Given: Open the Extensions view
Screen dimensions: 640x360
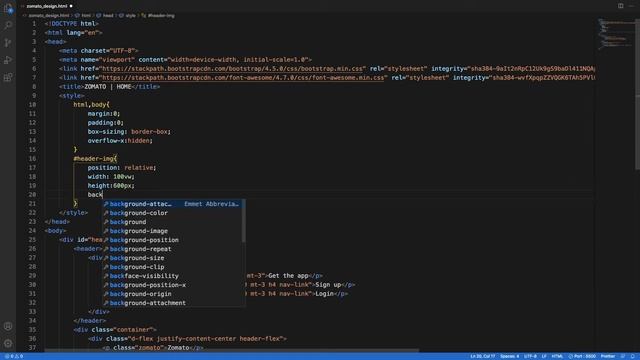Looking at the screenshot, I should click(8, 77).
